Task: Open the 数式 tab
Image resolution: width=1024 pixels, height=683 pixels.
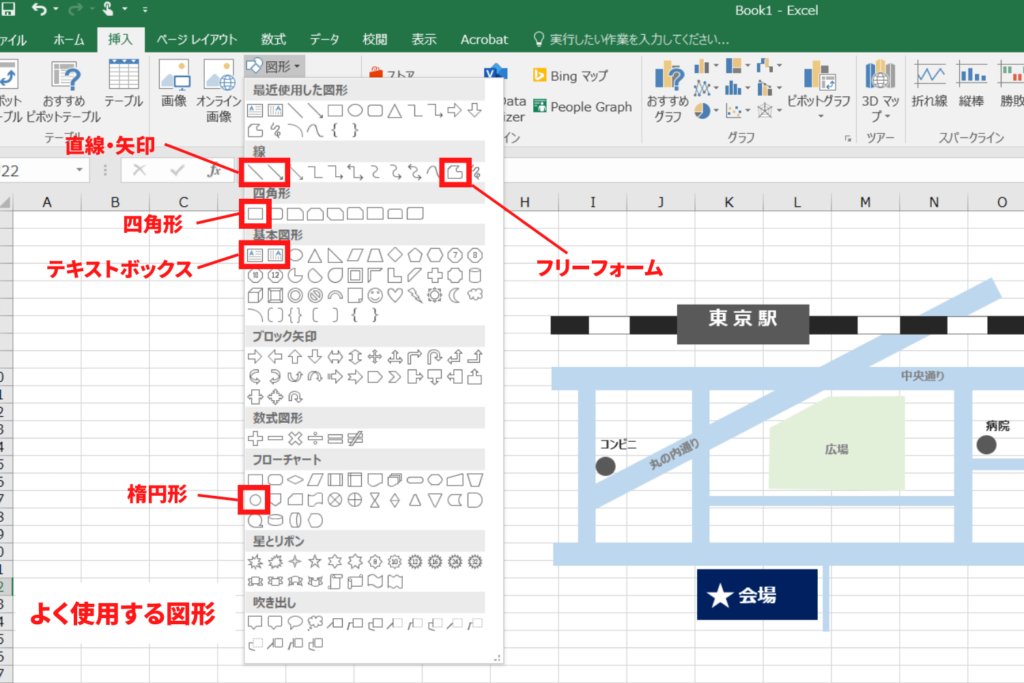Action: (x=274, y=40)
